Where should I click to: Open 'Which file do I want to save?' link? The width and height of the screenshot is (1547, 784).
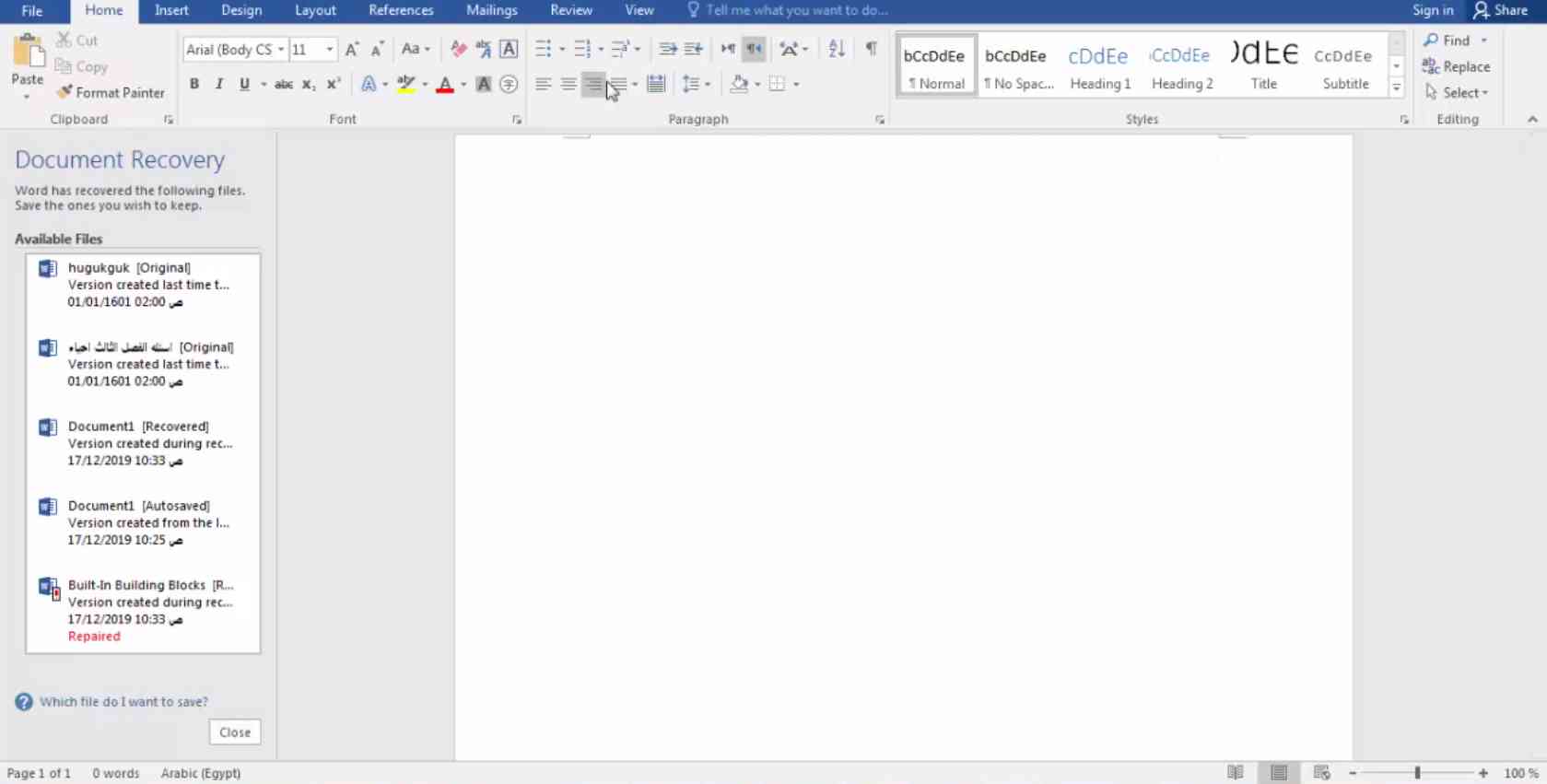click(123, 702)
